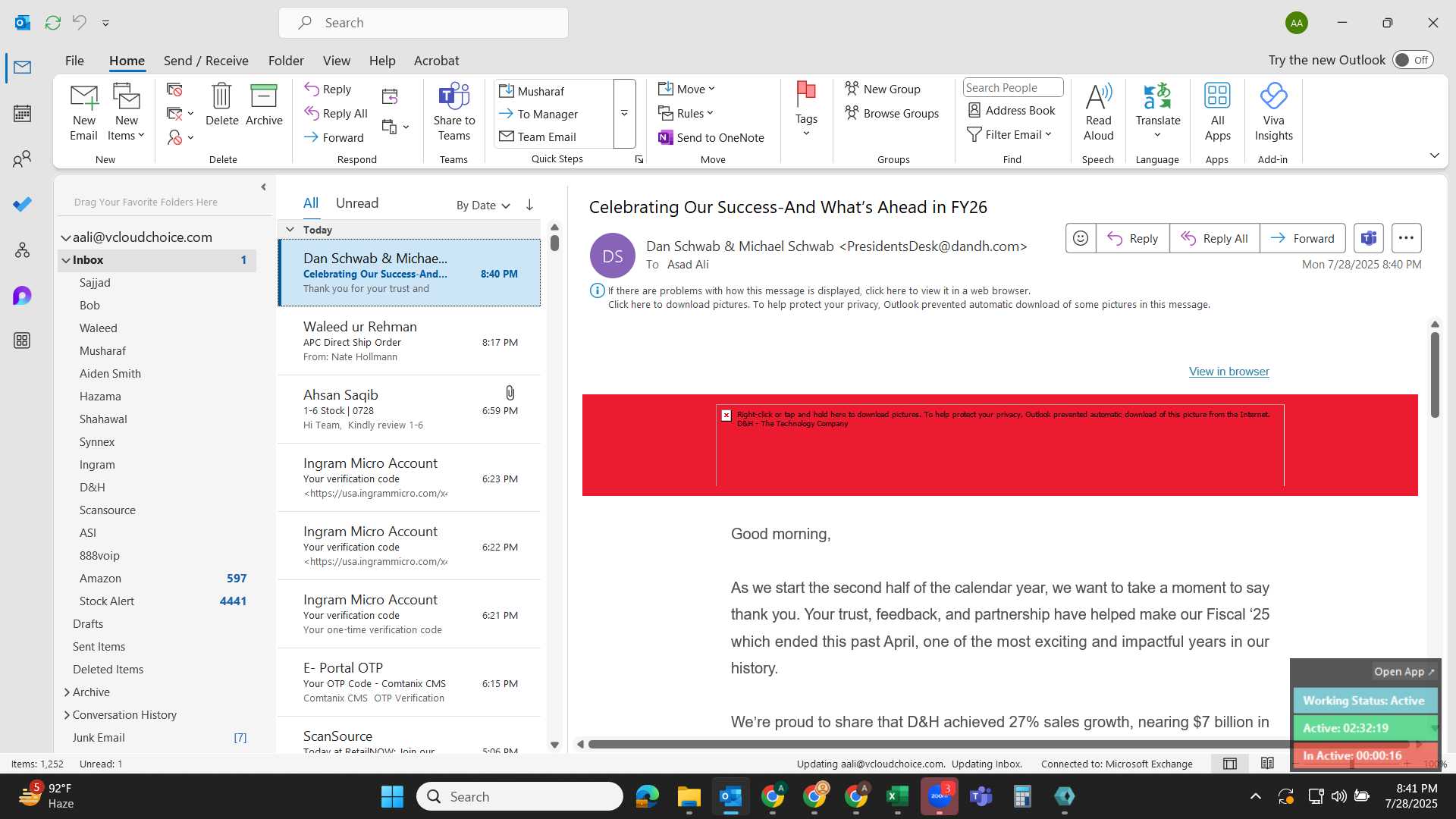The height and width of the screenshot is (819, 1456).
Task: Switch to Send / Receive tab
Action: (206, 61)
